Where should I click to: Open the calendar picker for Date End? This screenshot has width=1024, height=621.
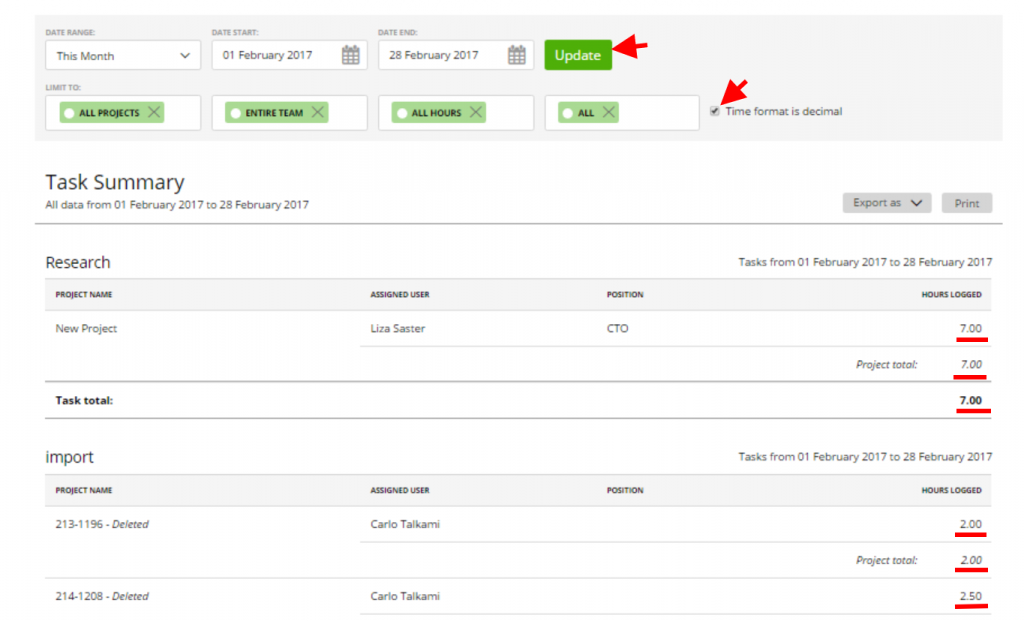[515, 55]
